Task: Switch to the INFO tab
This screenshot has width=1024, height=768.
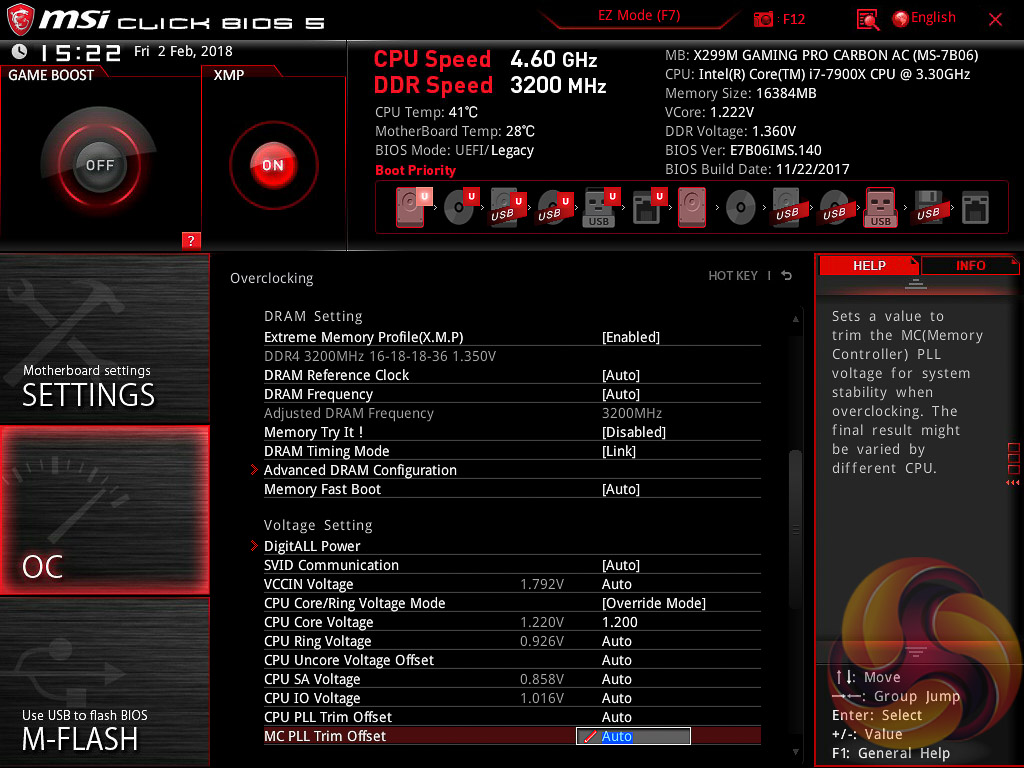Action: point(970,265)
